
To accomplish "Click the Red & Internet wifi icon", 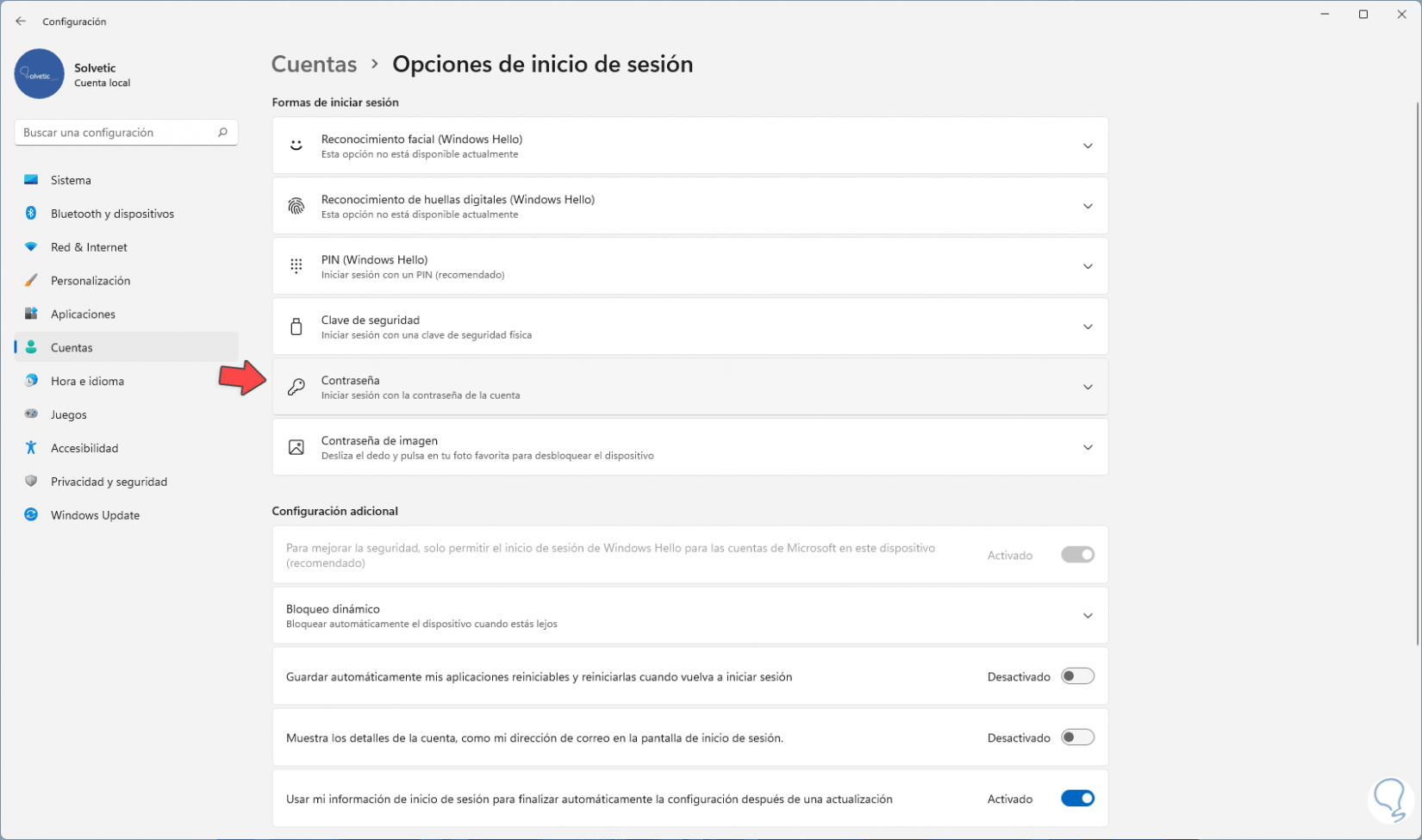I will click(x=31, y=247).
